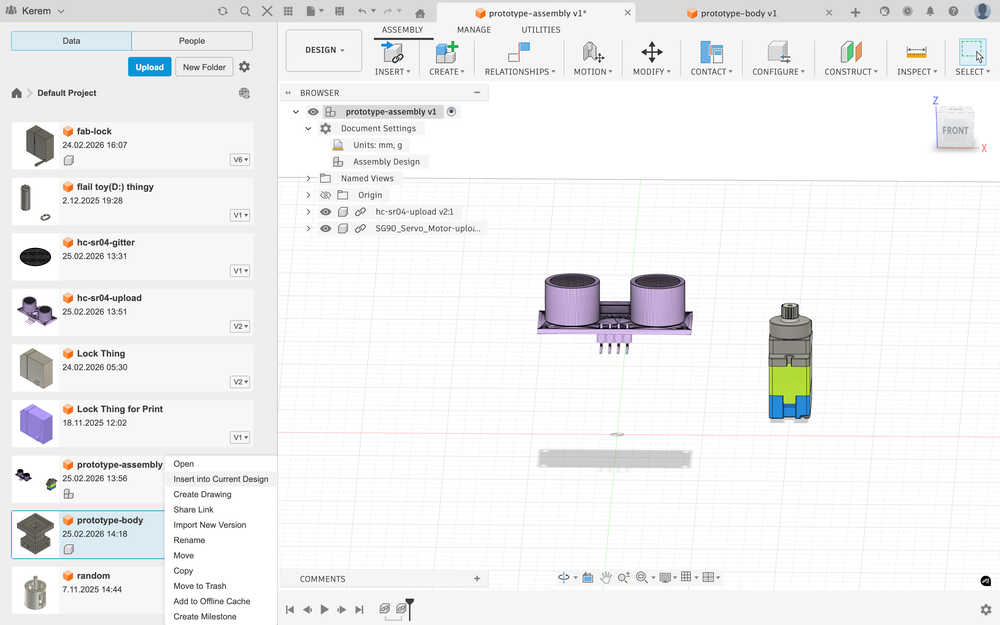The height and width of the screenshot is (625, 1000).
Task: Click the home icon in project breadcrumb
Action: [17, 93]
